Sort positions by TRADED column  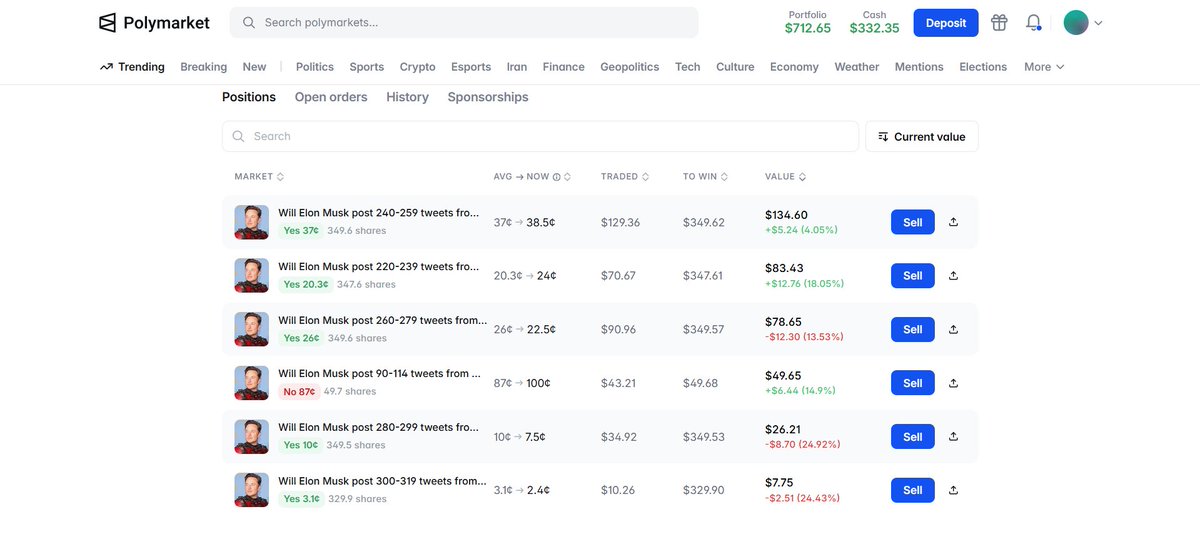click(624, 177)
